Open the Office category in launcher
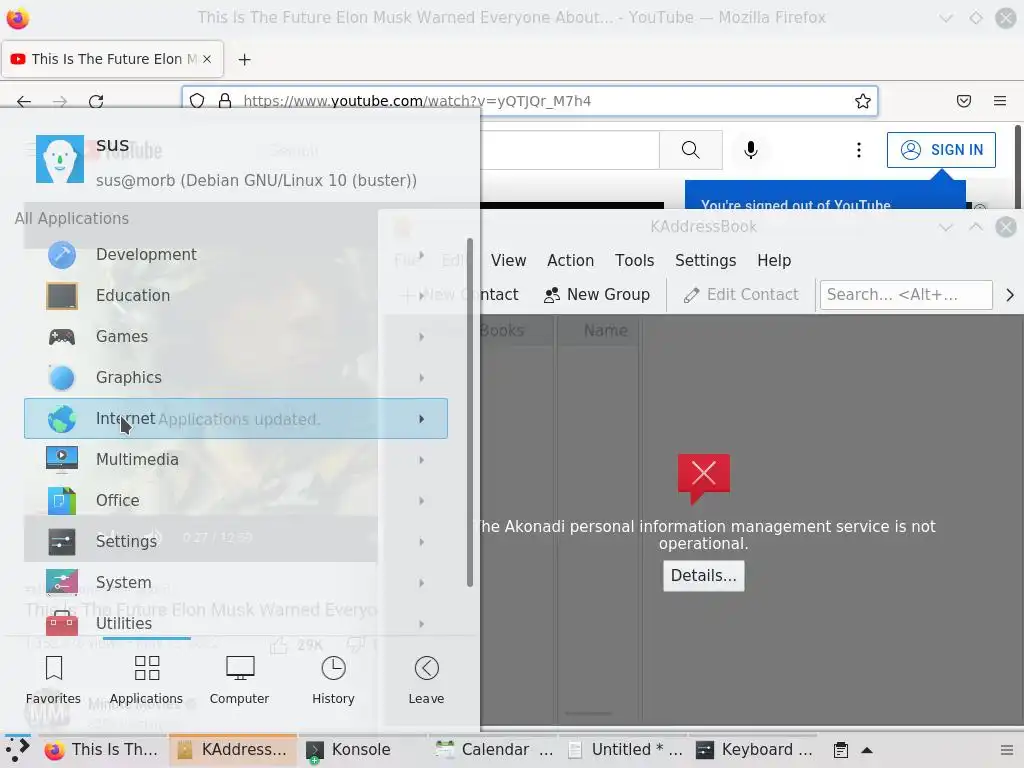This screenshot has width=1024, height=768. point(235,500)
